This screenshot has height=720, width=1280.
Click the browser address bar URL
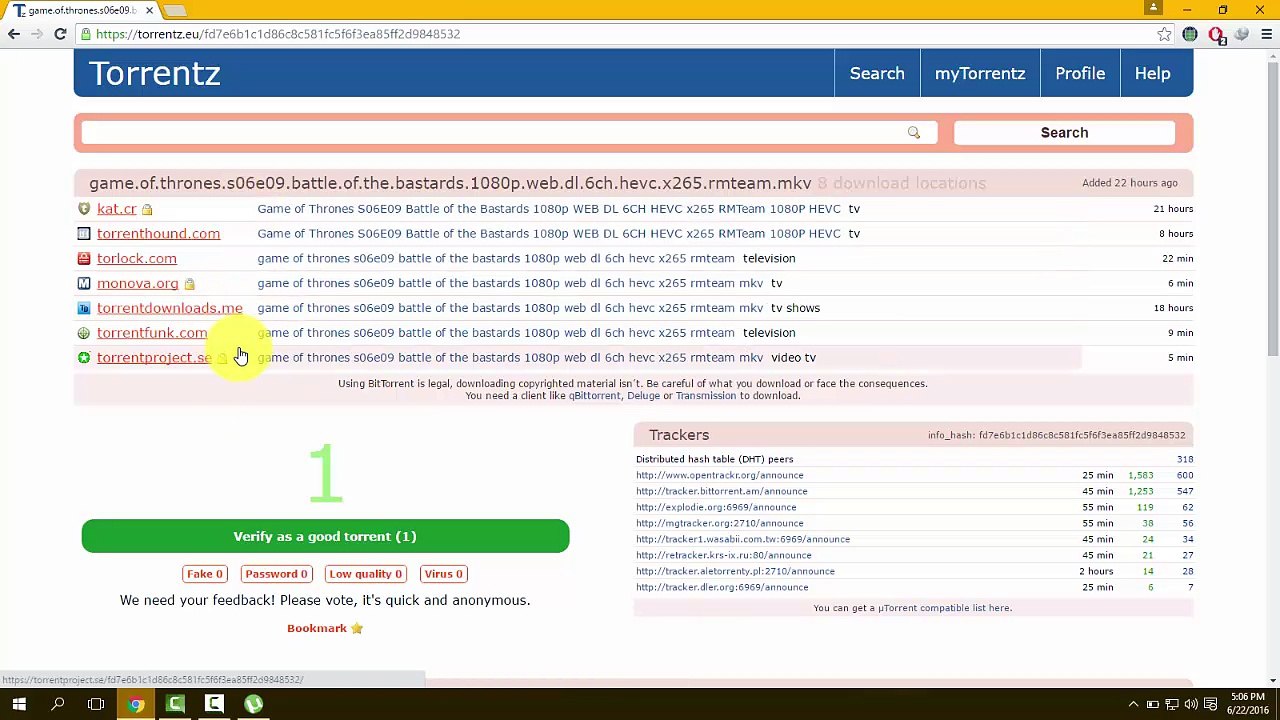point(278,34)
